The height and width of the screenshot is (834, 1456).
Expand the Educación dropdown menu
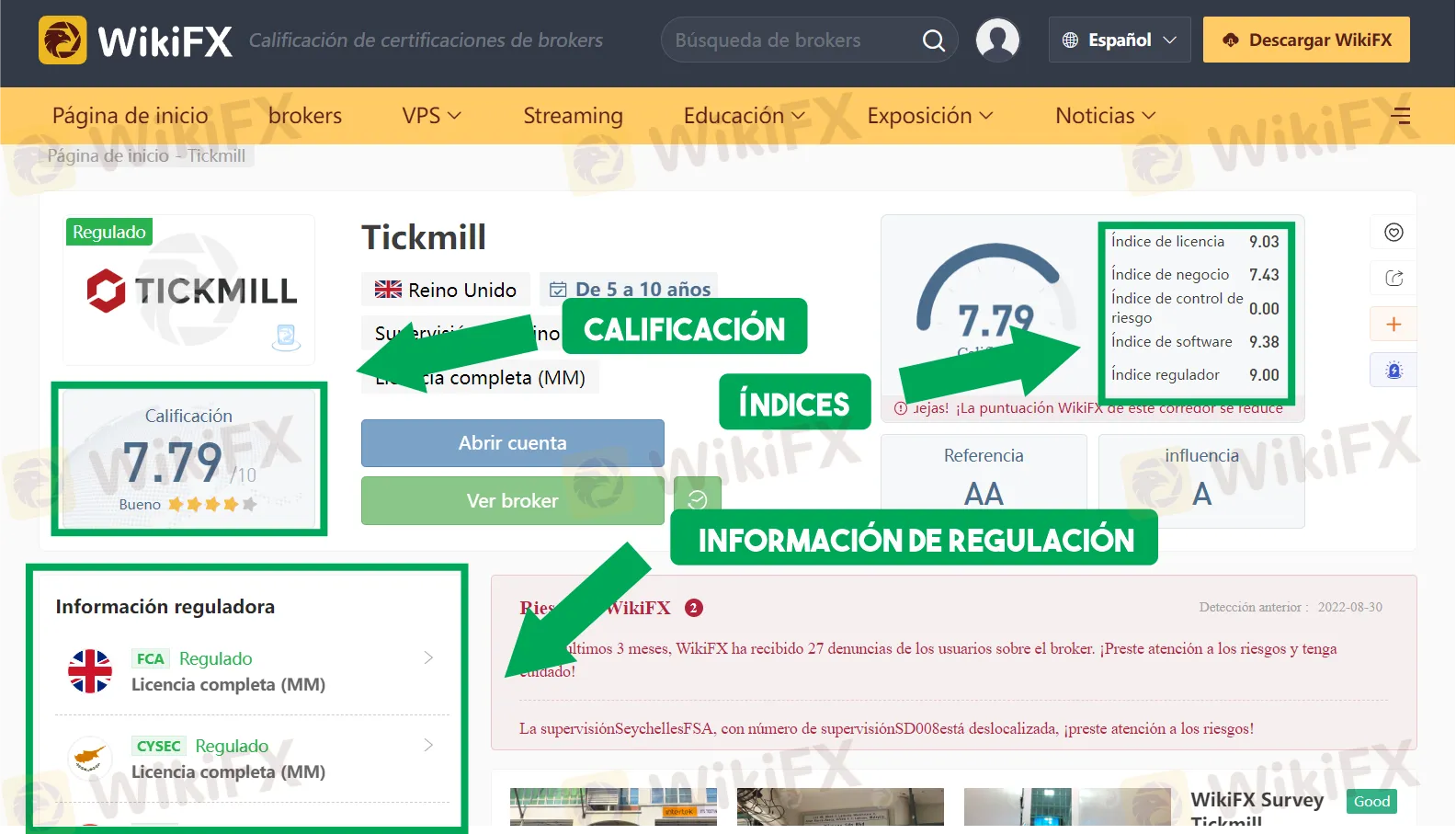(x=744, y=116)
